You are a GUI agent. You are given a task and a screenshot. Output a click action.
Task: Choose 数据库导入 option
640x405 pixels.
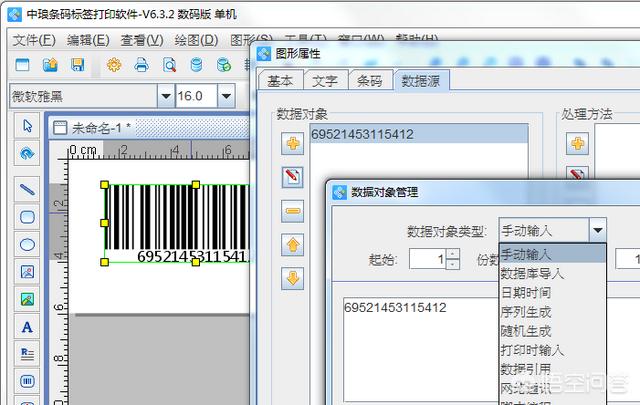pyautogui.click(x=552, y=273)
